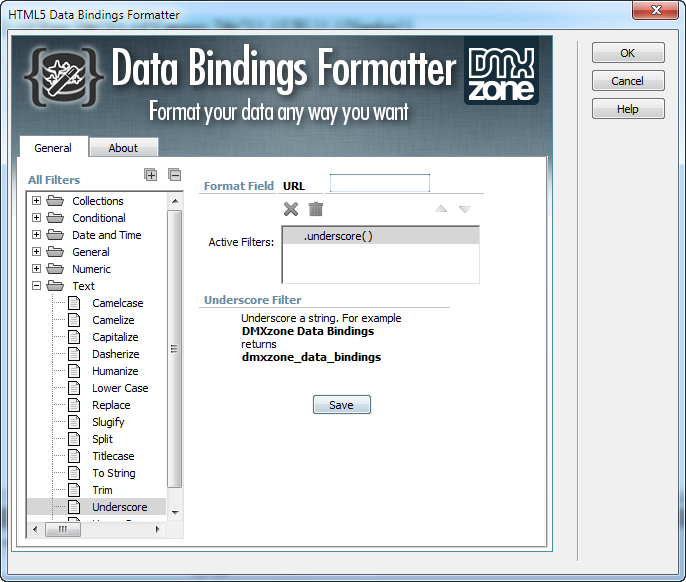The image size is (686, 582).
Task: Click the Help button
Action: 628,109
